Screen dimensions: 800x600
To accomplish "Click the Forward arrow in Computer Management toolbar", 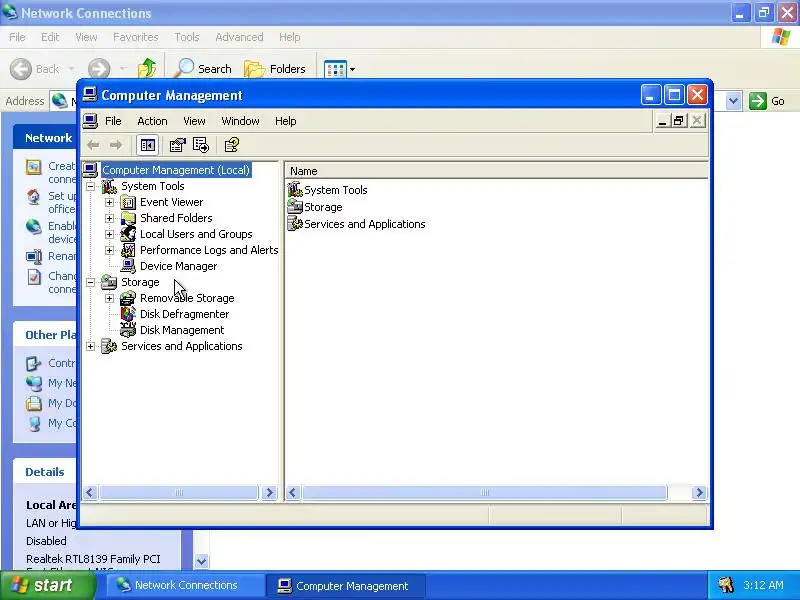I will [116, 145].
